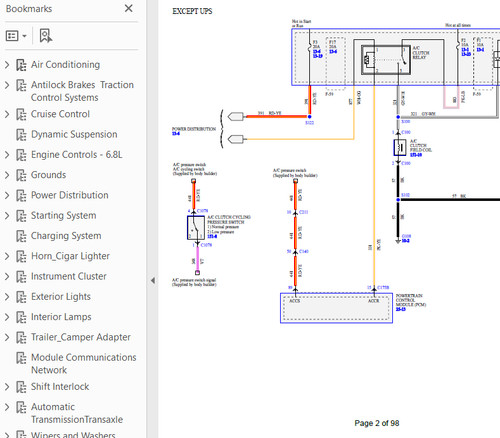Select the Power Distribution bookmark

(x=70, y=195)
